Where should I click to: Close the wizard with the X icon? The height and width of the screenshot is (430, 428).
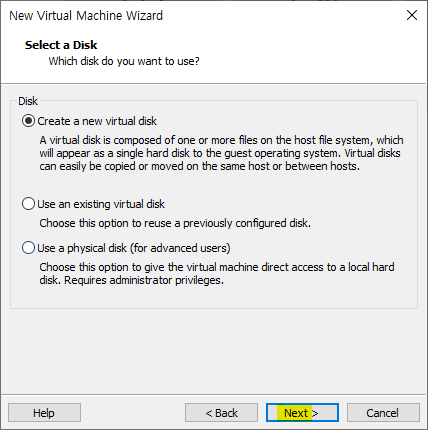[412, 15]
